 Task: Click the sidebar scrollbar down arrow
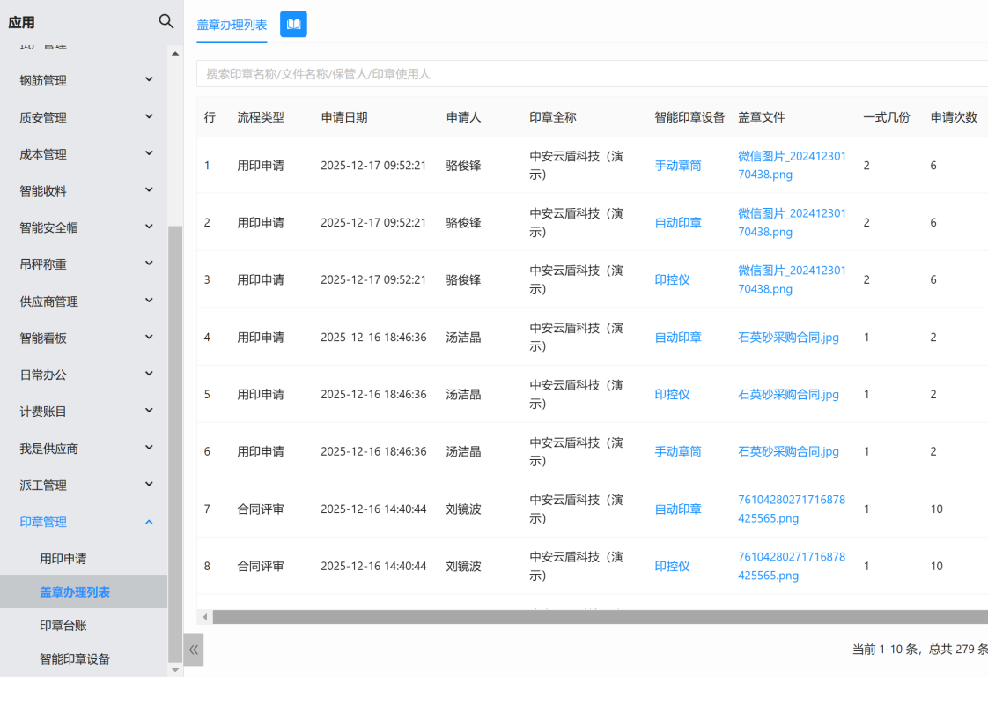pyautogui.click(x=175, y=670)
